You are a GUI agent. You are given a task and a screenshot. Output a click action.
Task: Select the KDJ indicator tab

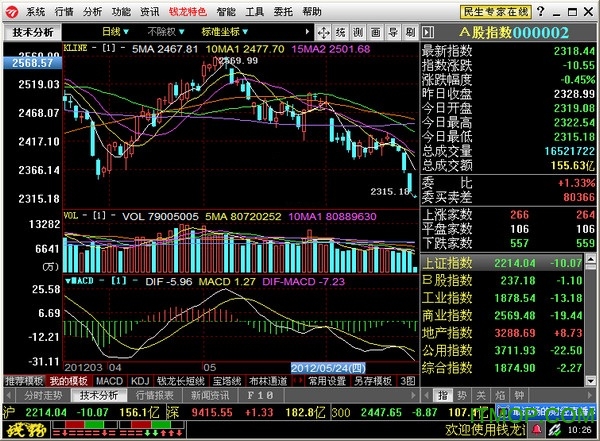(140, 381)
